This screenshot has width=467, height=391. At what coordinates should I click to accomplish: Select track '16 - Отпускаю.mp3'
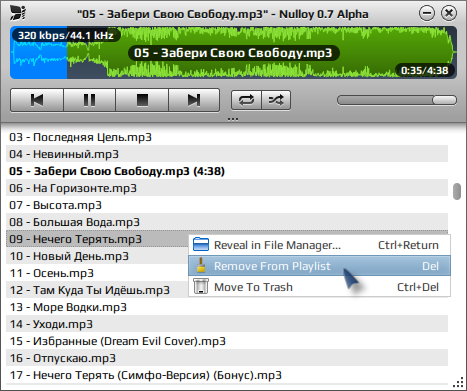227,358
